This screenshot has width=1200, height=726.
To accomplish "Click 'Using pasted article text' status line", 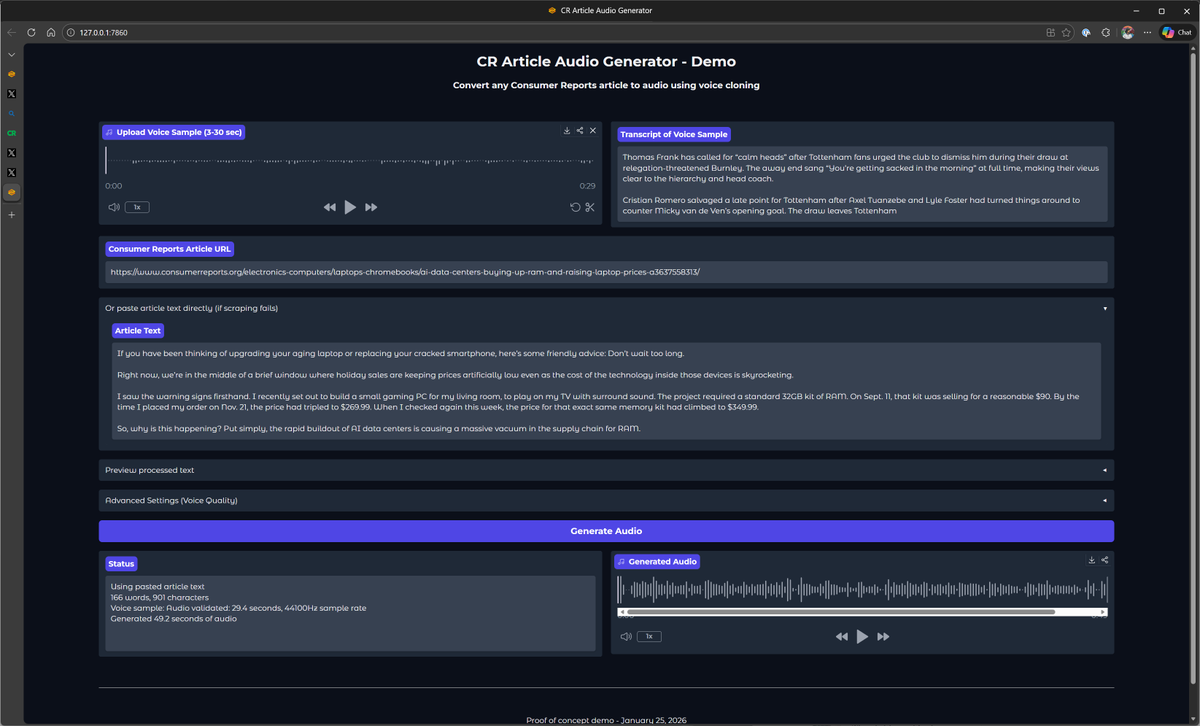I will tap(157, 587).
